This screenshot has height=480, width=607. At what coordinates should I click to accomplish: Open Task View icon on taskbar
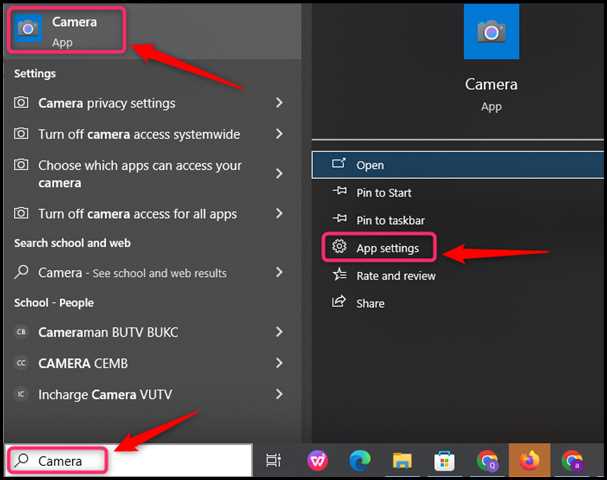pos(273,460)
